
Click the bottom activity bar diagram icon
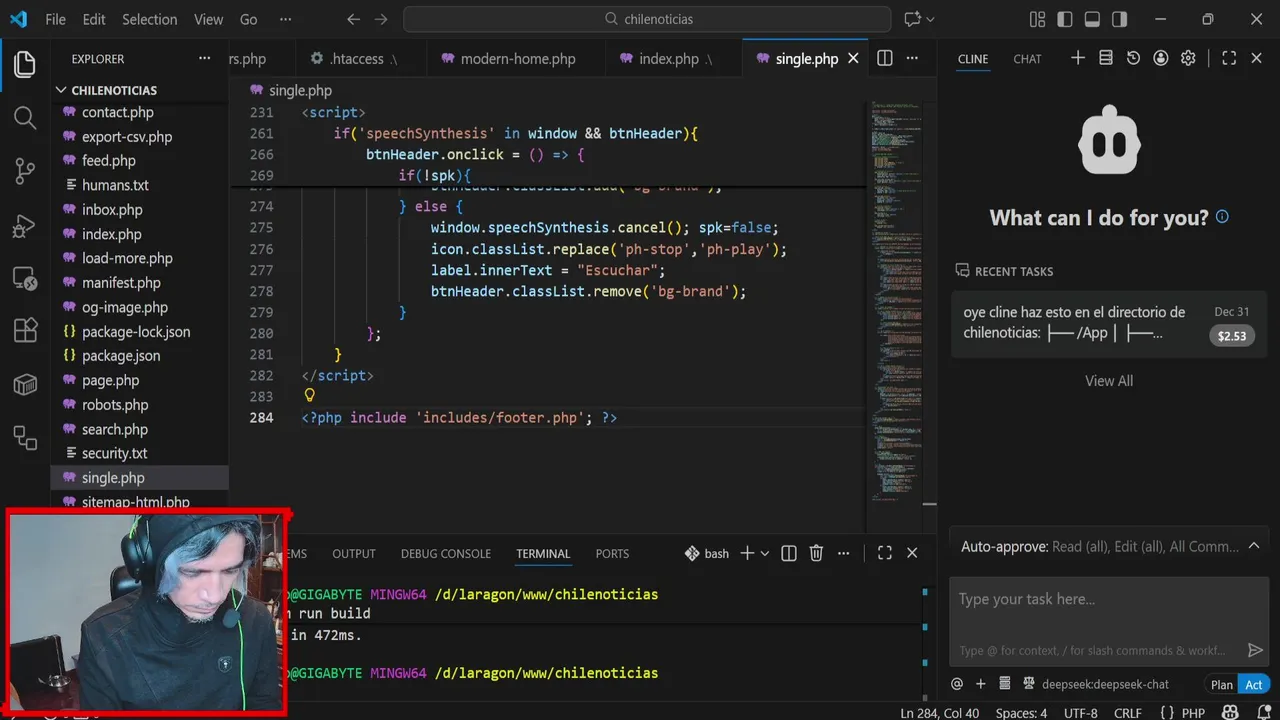click(x=25, y=437)
